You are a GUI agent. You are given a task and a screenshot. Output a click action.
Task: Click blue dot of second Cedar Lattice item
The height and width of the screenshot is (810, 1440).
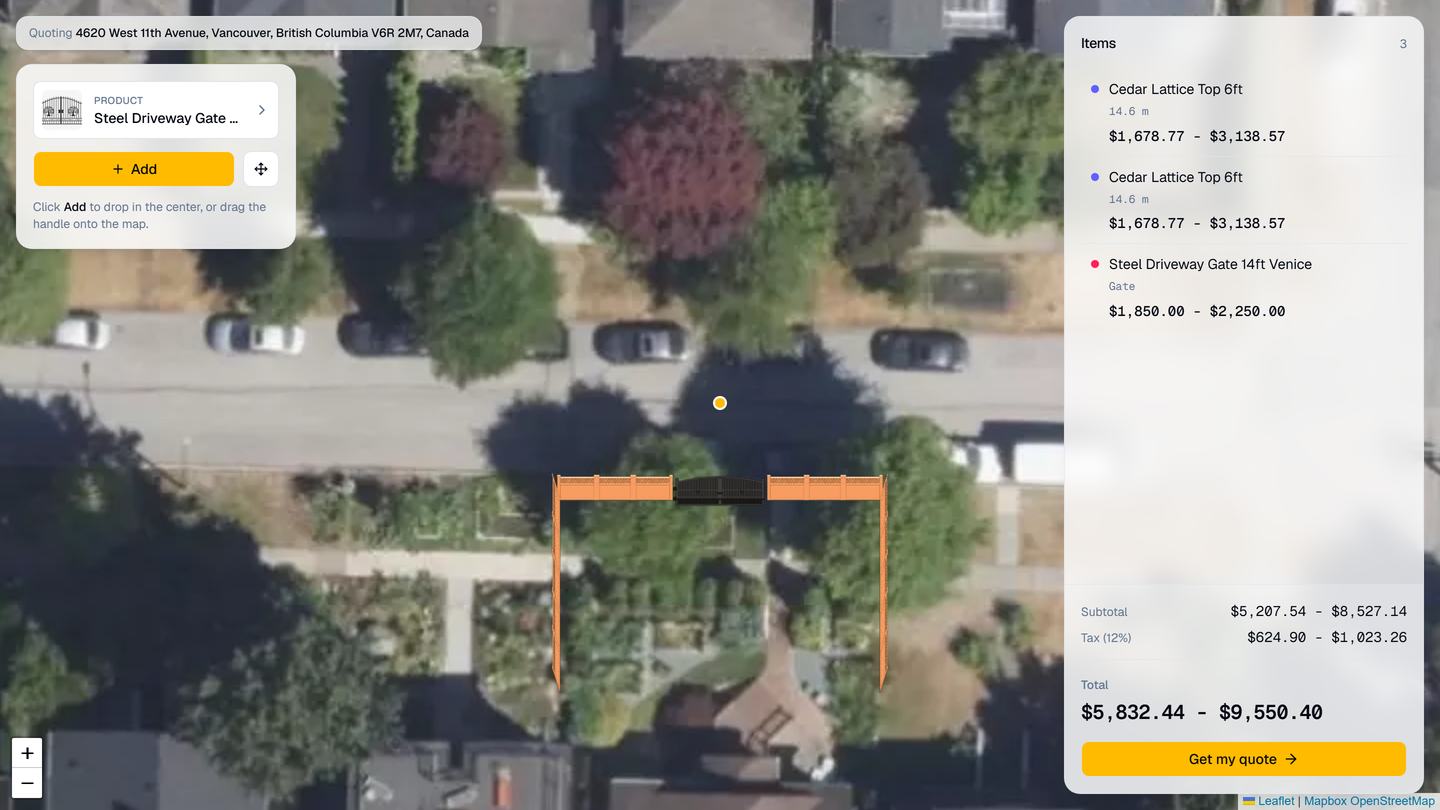click(x=1095, y=177)
